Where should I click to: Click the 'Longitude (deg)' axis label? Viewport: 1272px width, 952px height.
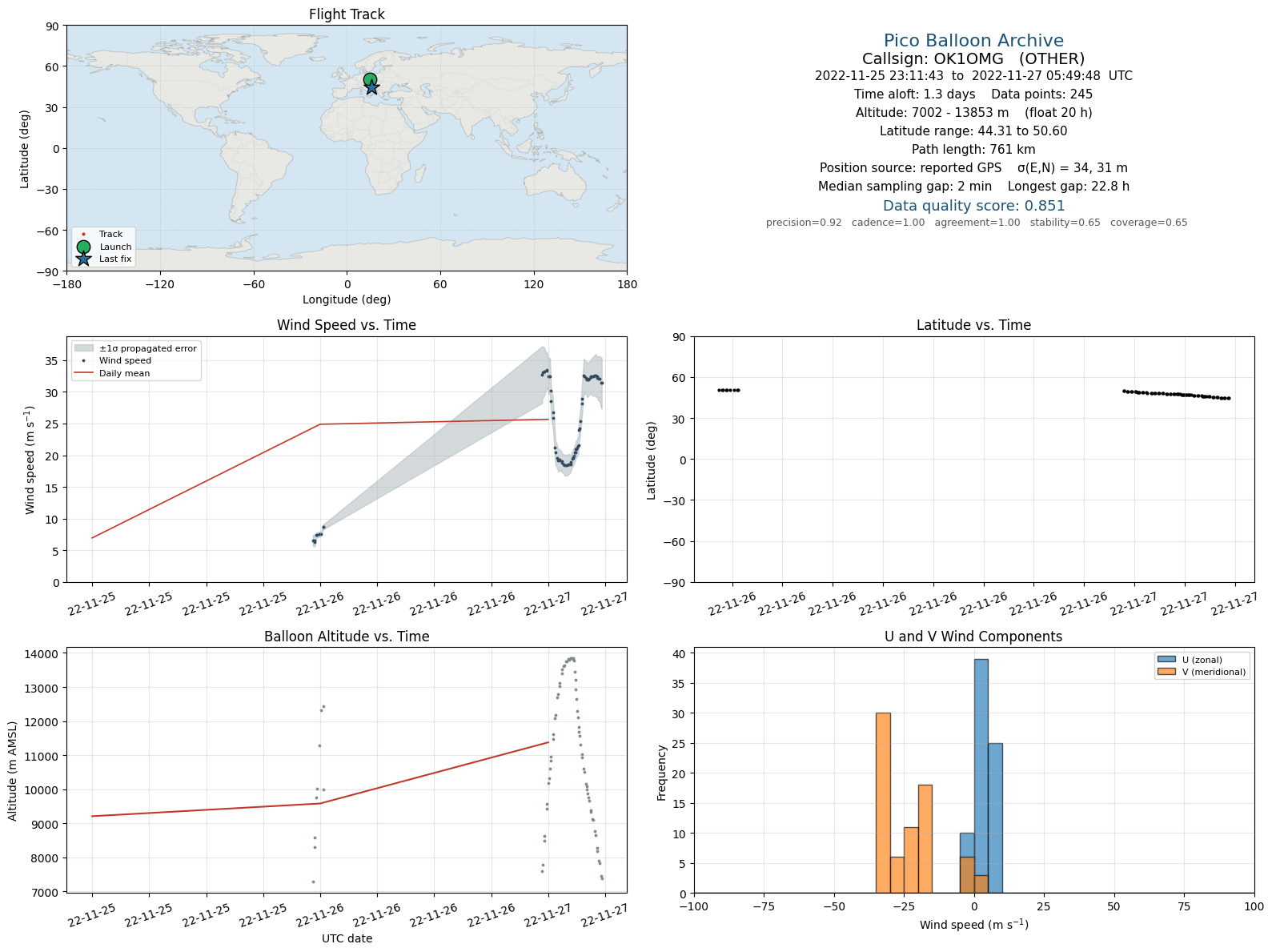(347, 299)
